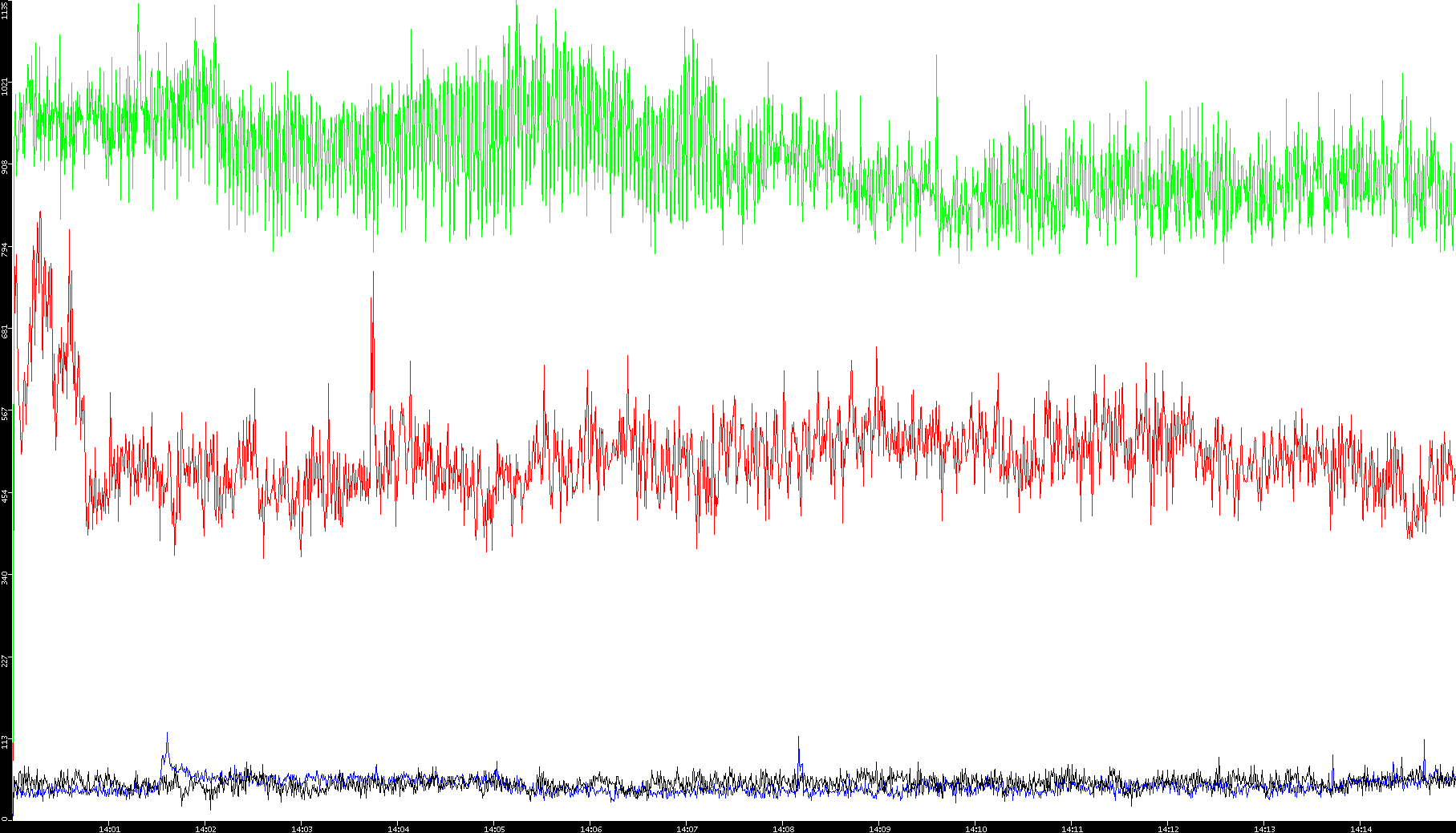Click the 14:01 time axis label
1456x833 pixels.
[x=109, y=828]
